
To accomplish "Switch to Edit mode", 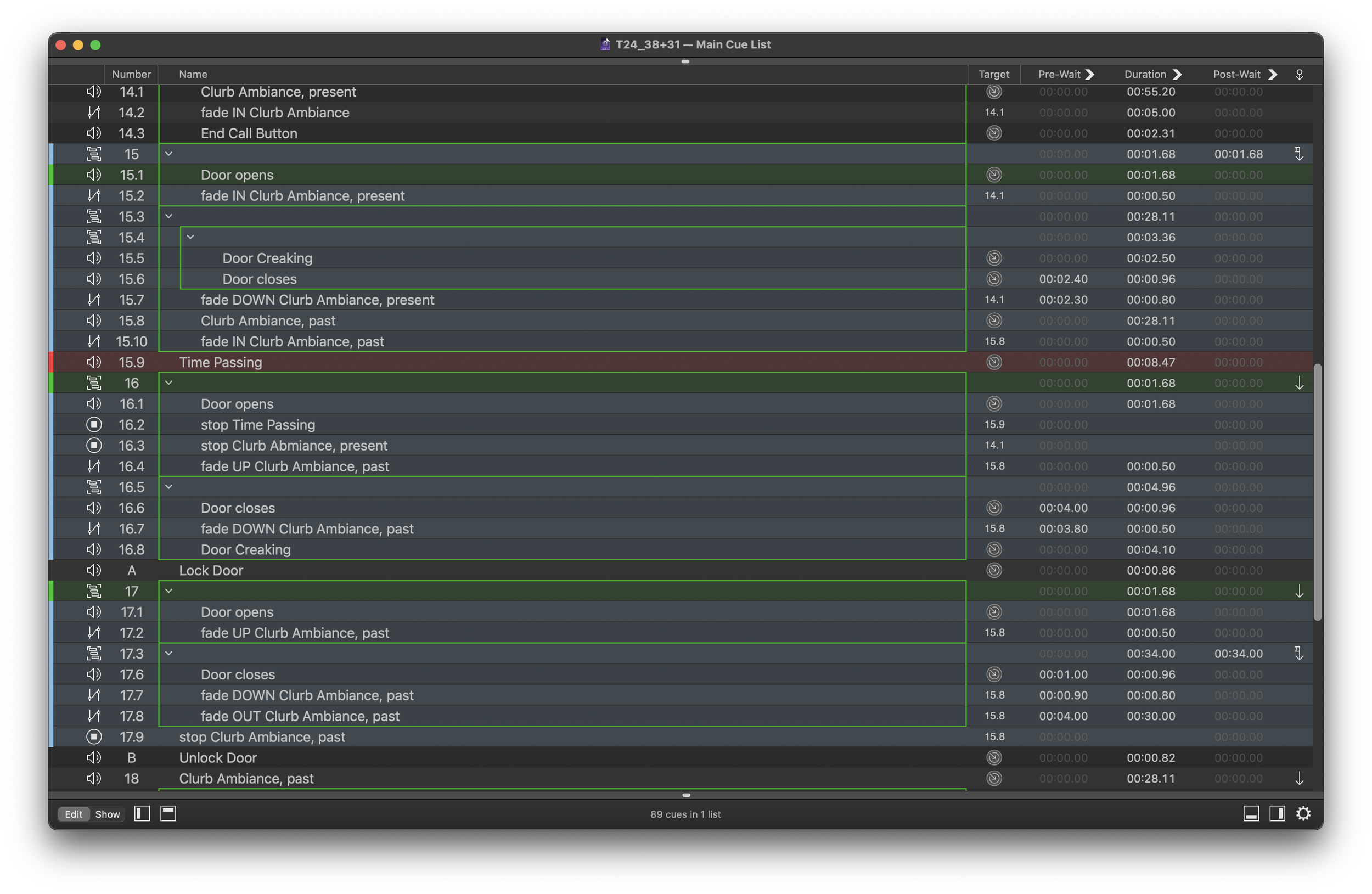I will pos(73,814).
